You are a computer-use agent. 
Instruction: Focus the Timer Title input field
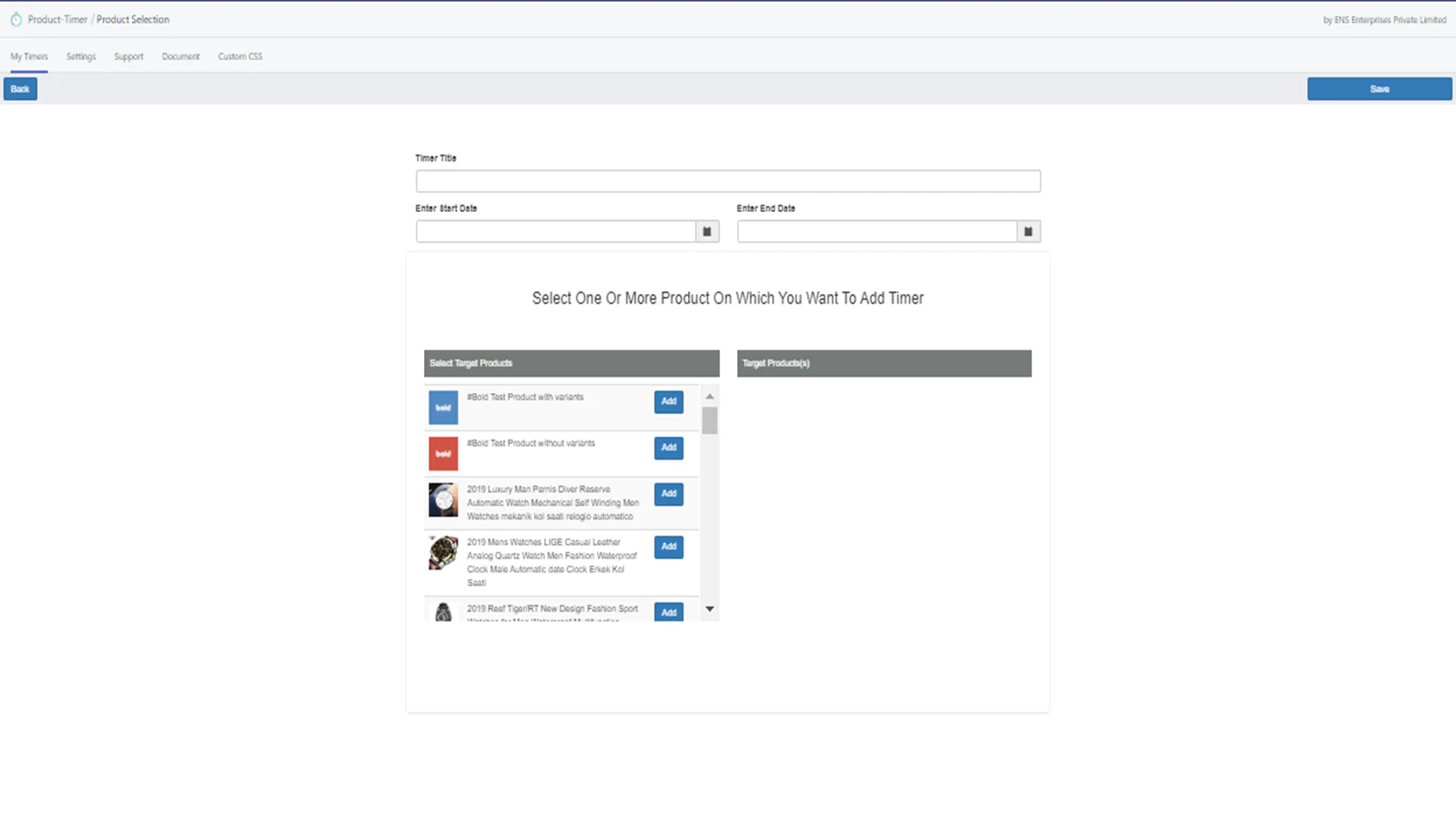(x=727, y=181)
